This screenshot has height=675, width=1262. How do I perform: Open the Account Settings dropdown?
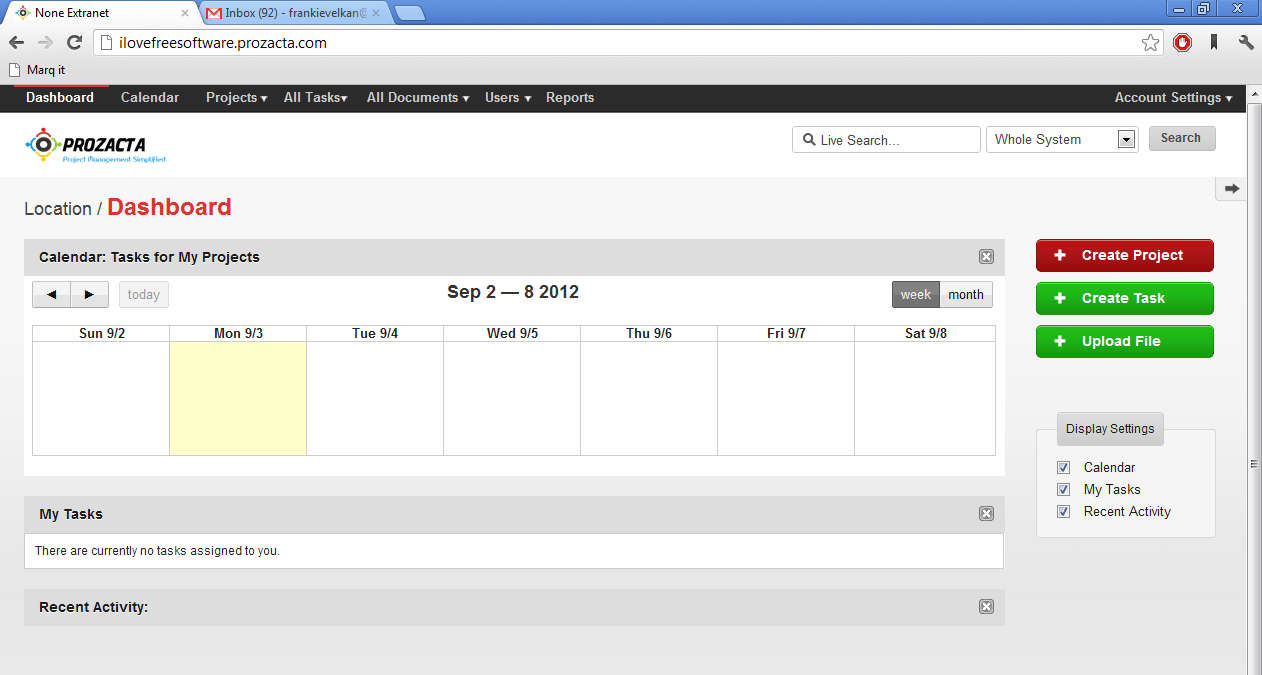[1174, 98]
